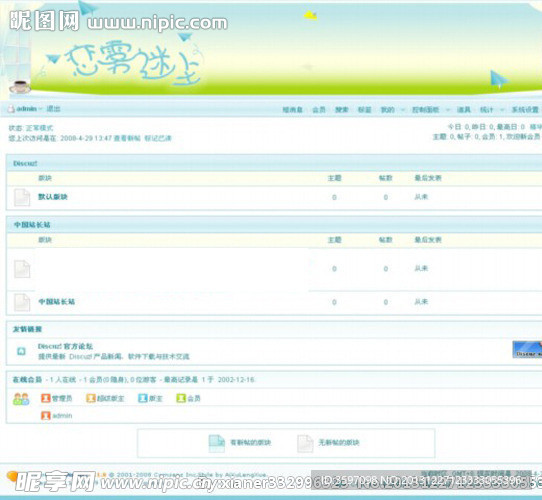Open the Discuz! 官方论坛 friend link
542x500 pixels.
point(65,346)
